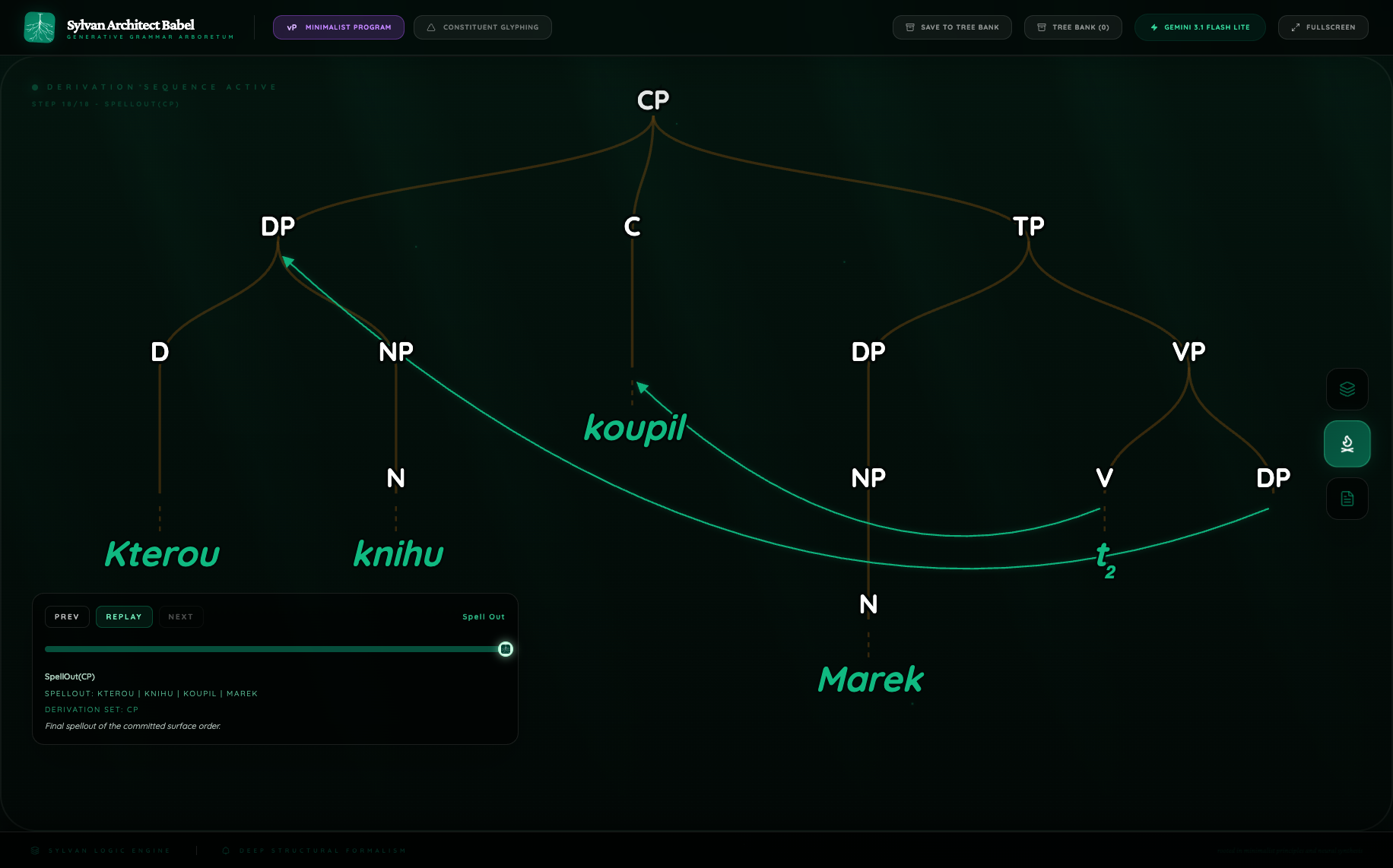Click the derivation progress slider handle
The image size is (1393, 868).
tap(506, 649)
